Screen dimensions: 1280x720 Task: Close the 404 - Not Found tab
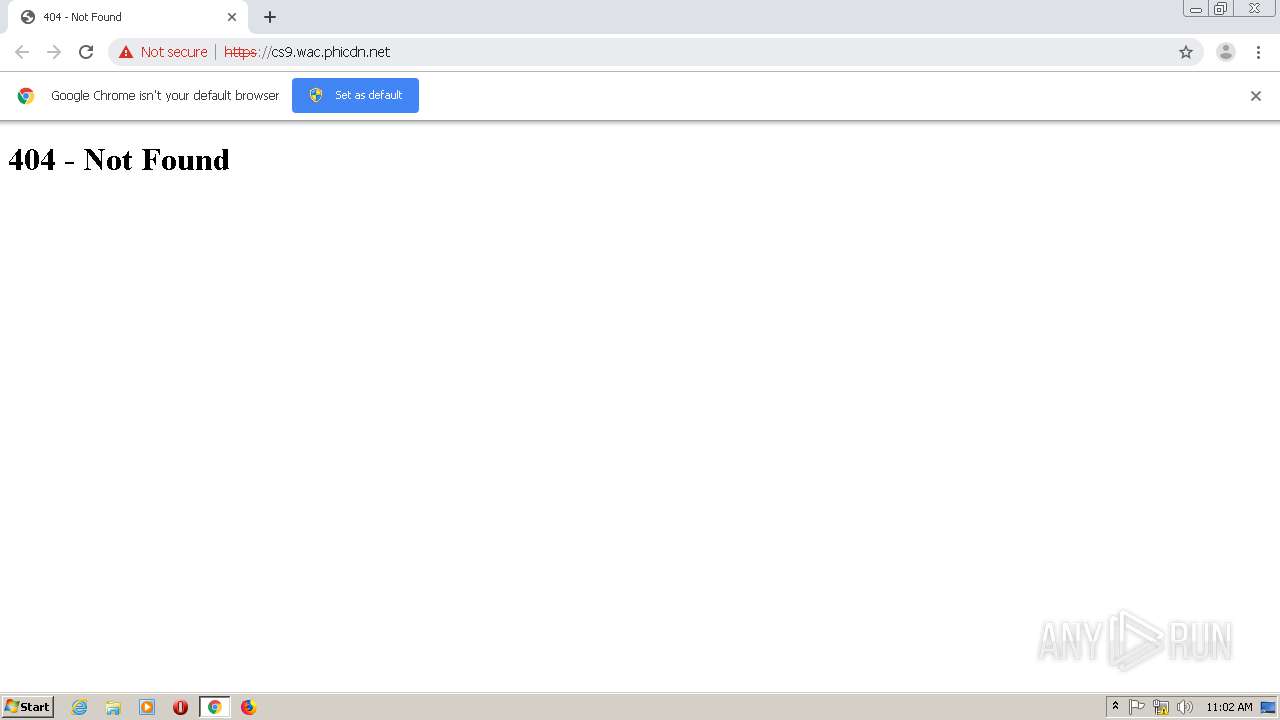(232, 17)
